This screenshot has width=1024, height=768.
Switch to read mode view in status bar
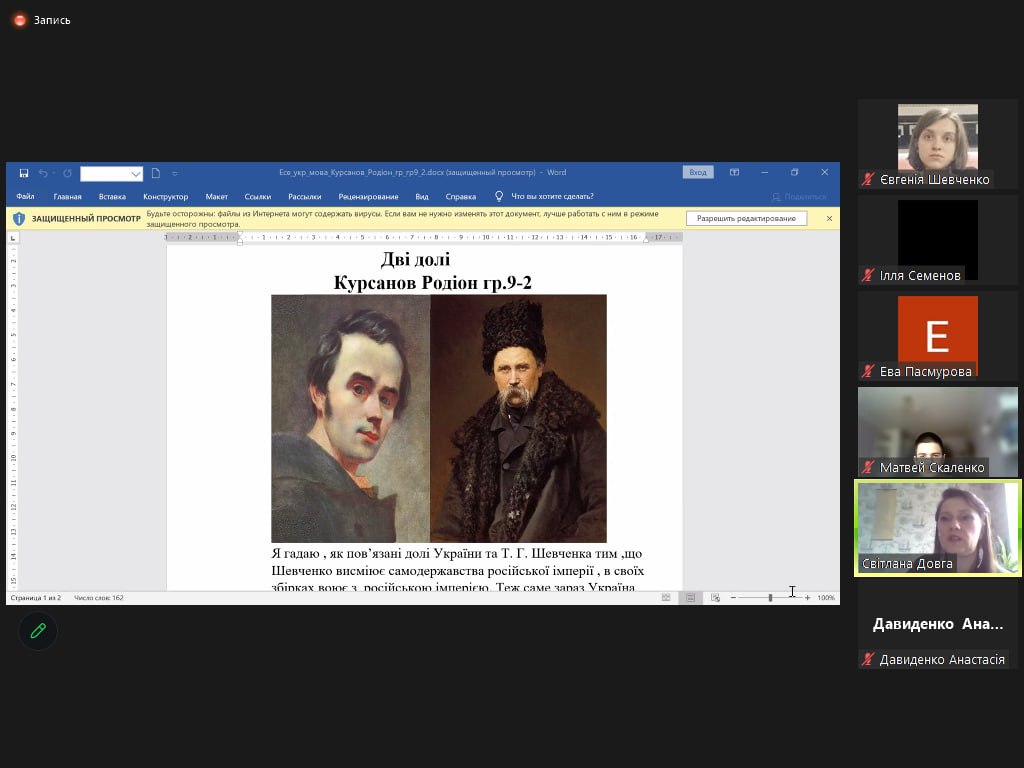point(666,598)
